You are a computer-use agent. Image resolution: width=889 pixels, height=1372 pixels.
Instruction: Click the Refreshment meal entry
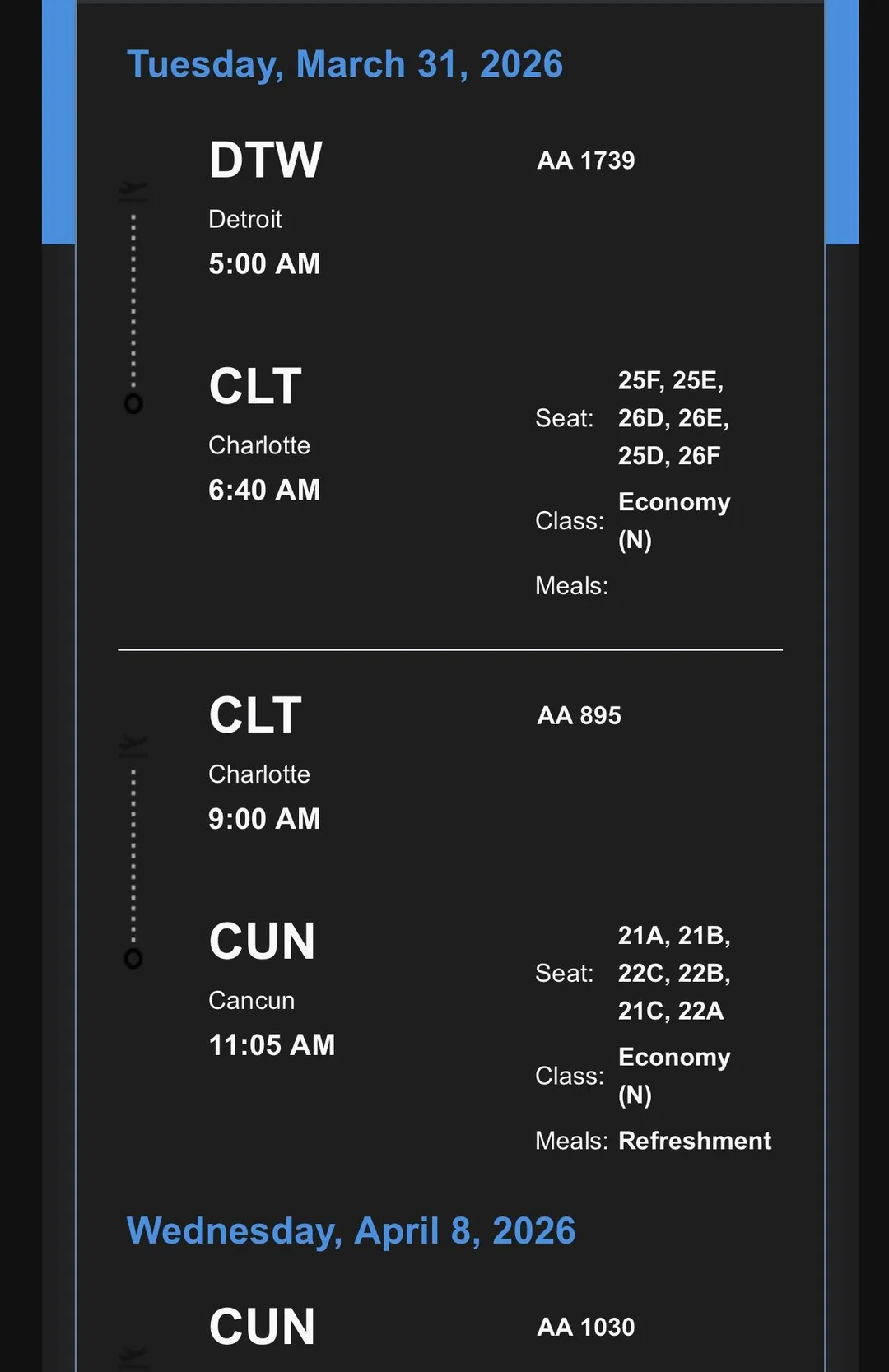[x=695, y=1141]
